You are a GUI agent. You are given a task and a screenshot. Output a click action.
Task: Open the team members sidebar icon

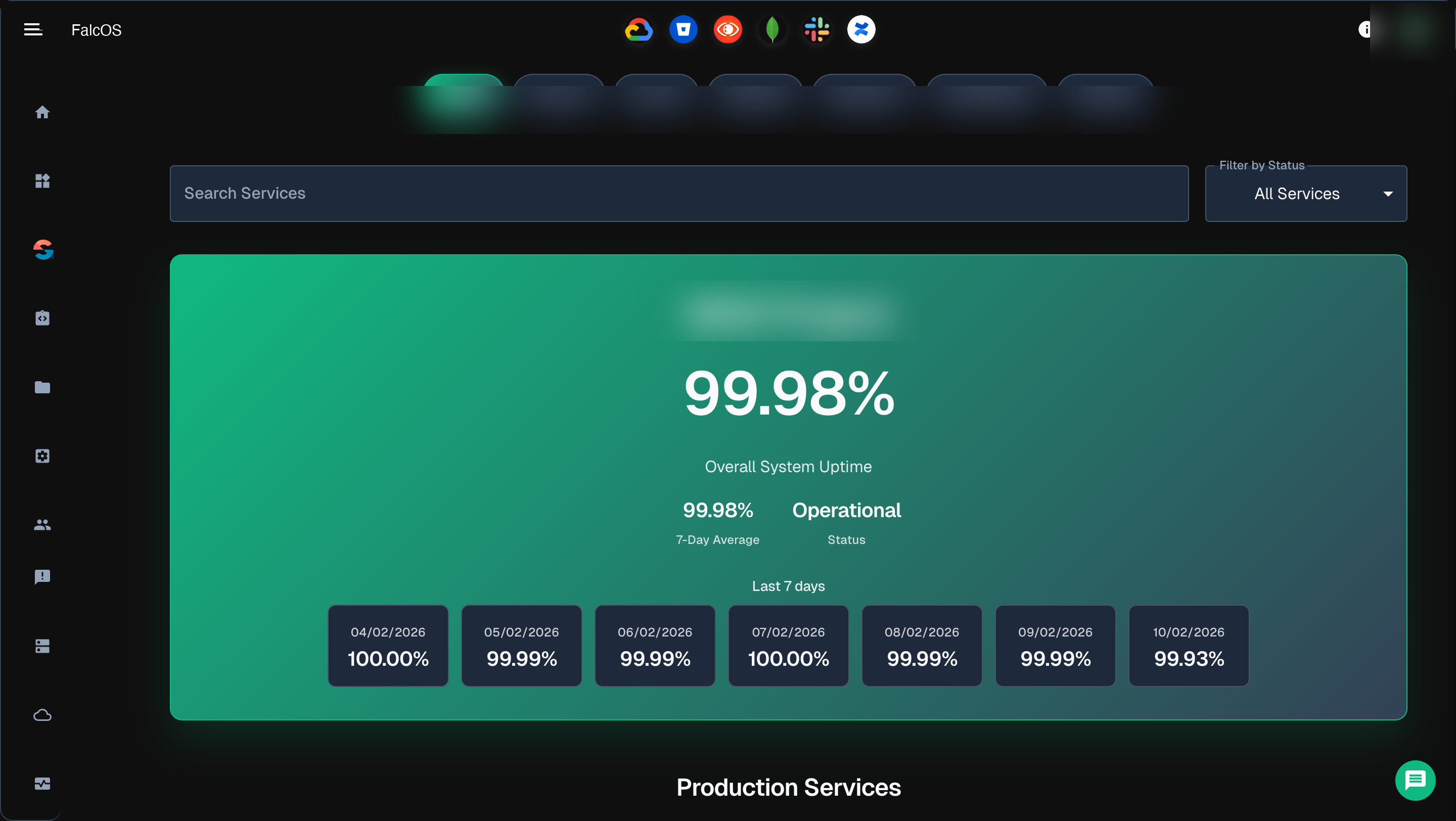point(42,525)
